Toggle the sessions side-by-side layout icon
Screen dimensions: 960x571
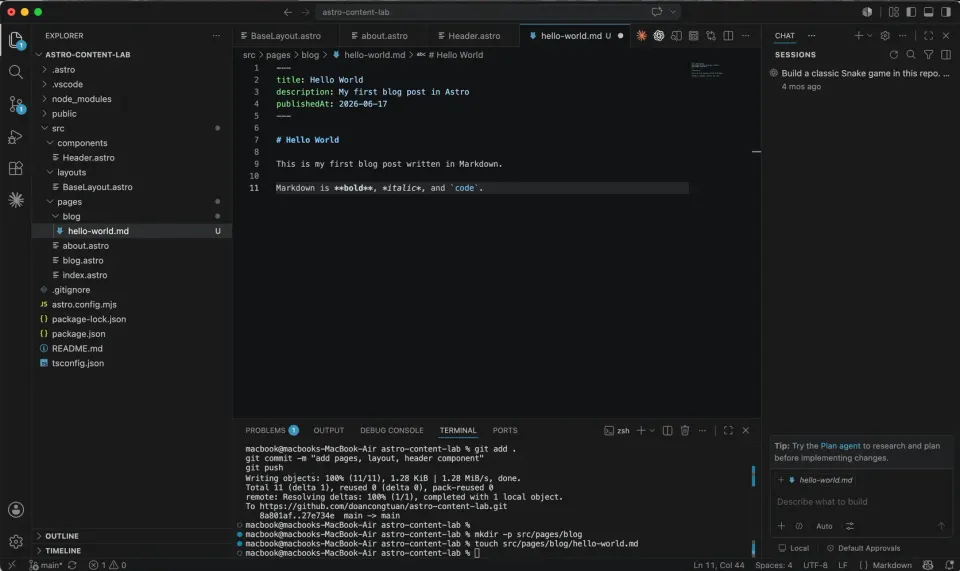coord(946,54)
